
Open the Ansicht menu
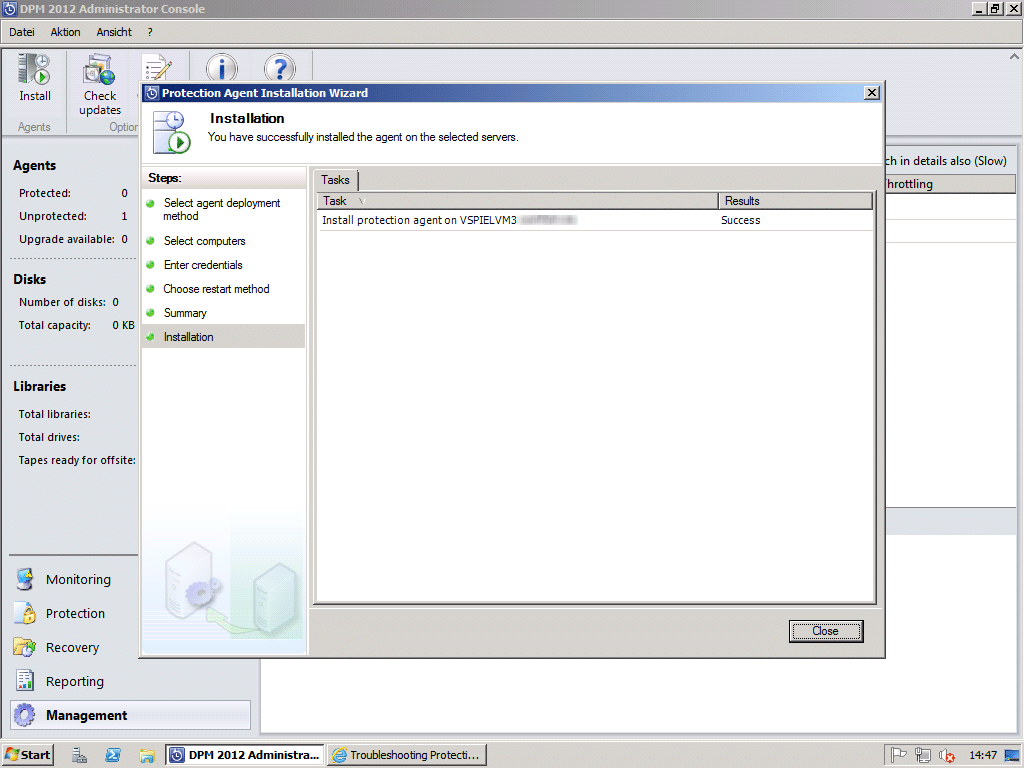[x=114, y=32]
